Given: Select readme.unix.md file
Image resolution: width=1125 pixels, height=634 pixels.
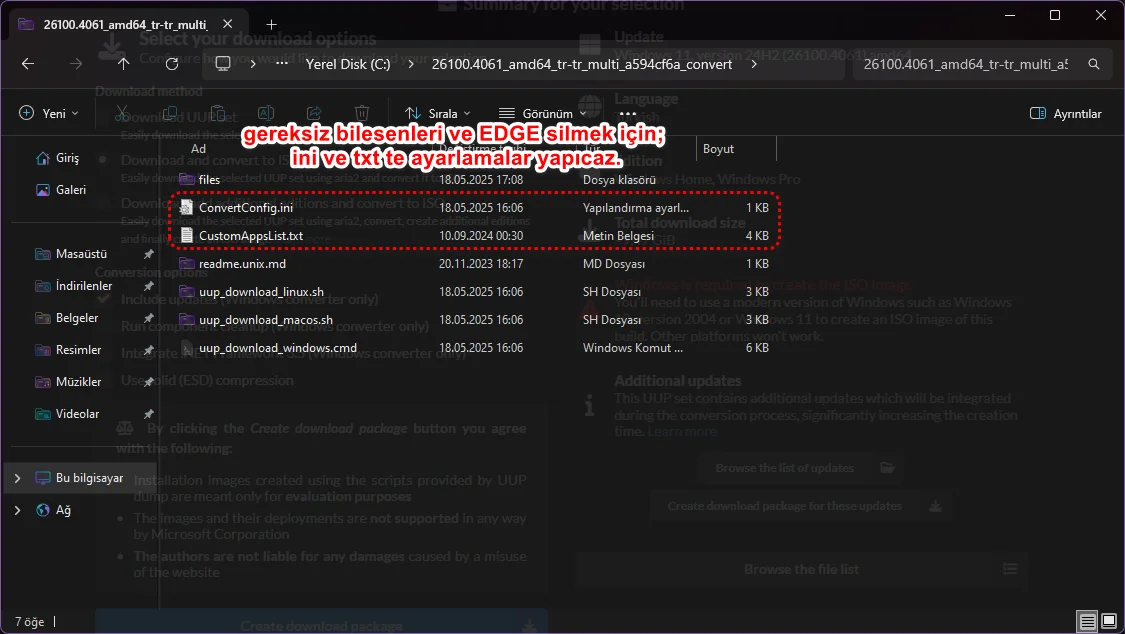Looking at the screenshot, I should pyautogui.click(x=474, y=263).
